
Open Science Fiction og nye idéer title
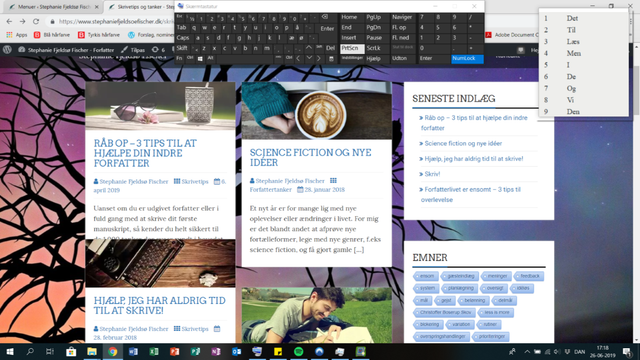(311, 157)
